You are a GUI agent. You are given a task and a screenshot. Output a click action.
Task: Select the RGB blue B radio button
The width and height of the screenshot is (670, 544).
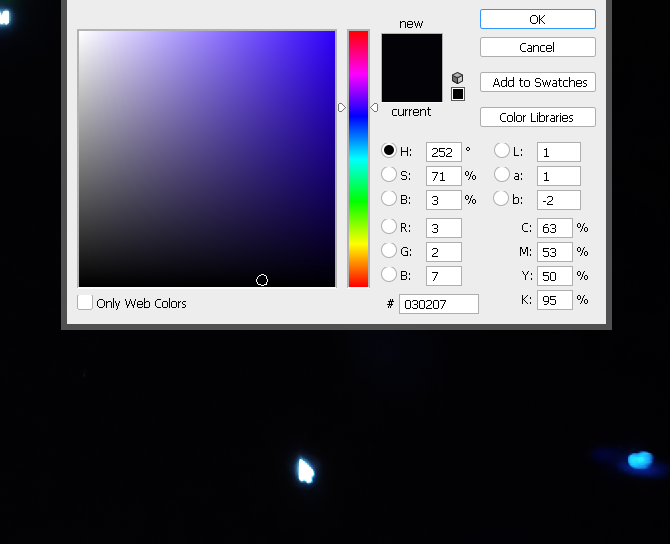[389, 274]
